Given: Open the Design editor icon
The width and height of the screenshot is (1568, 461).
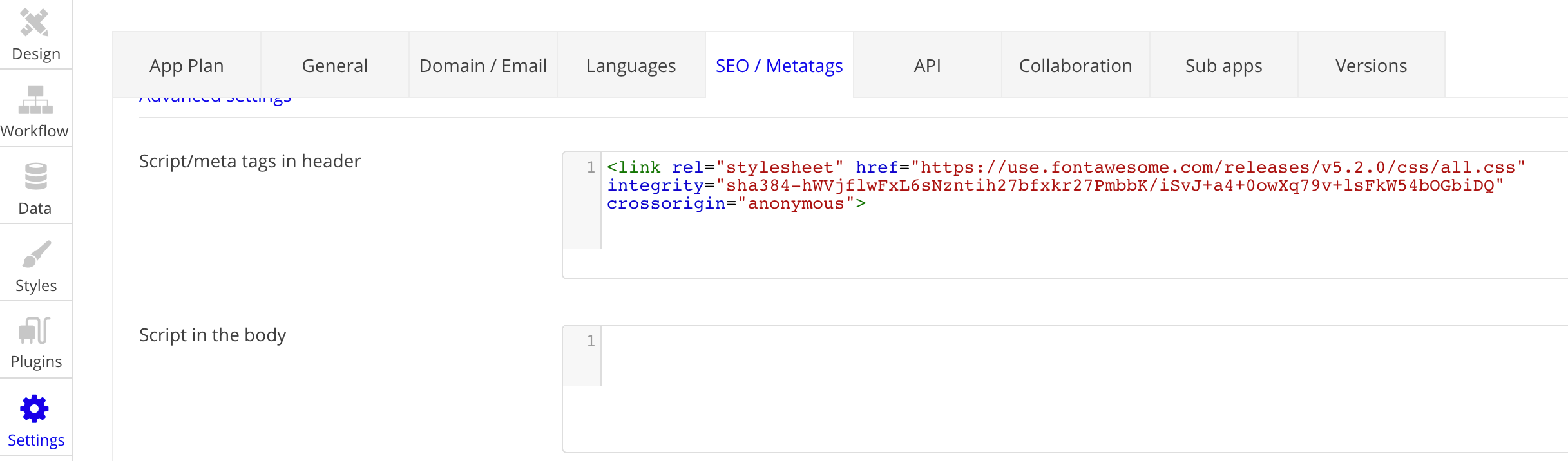Looking at the screenshot, I should (x=35, y=24).
